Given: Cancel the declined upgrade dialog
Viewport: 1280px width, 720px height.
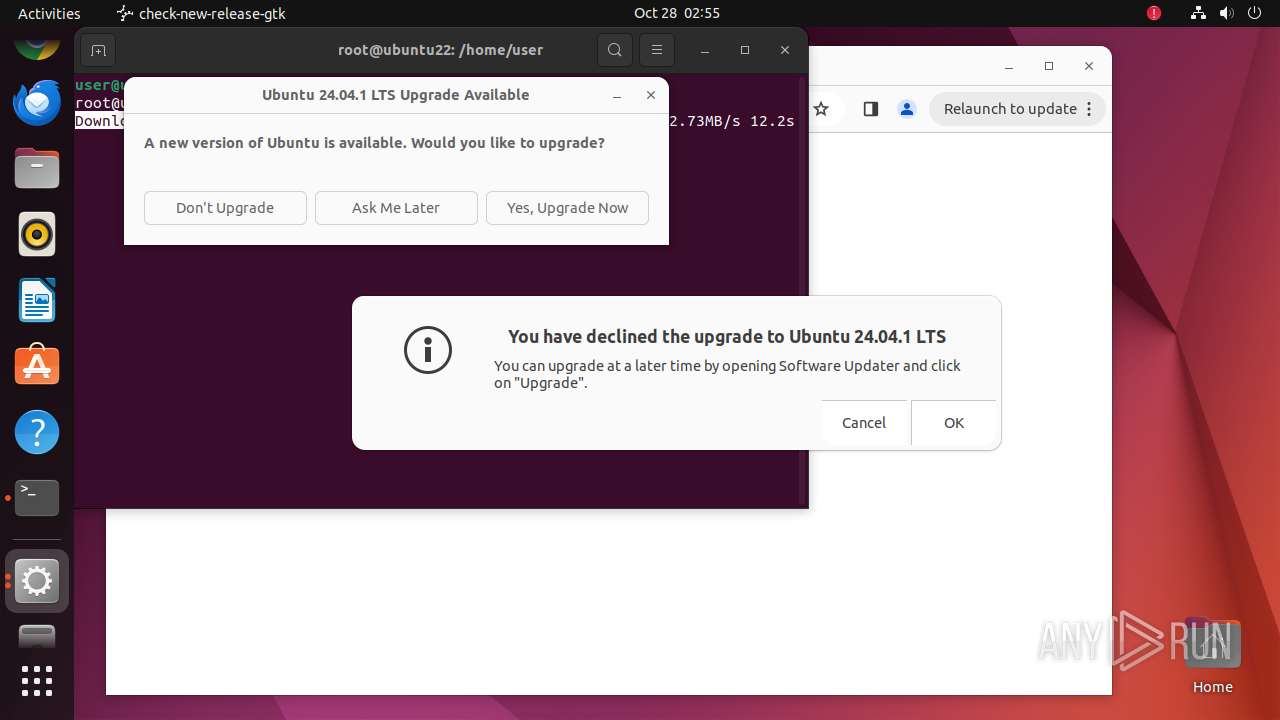Looking at the screenshot, I should pyautogui.click(x=864, y=423).
